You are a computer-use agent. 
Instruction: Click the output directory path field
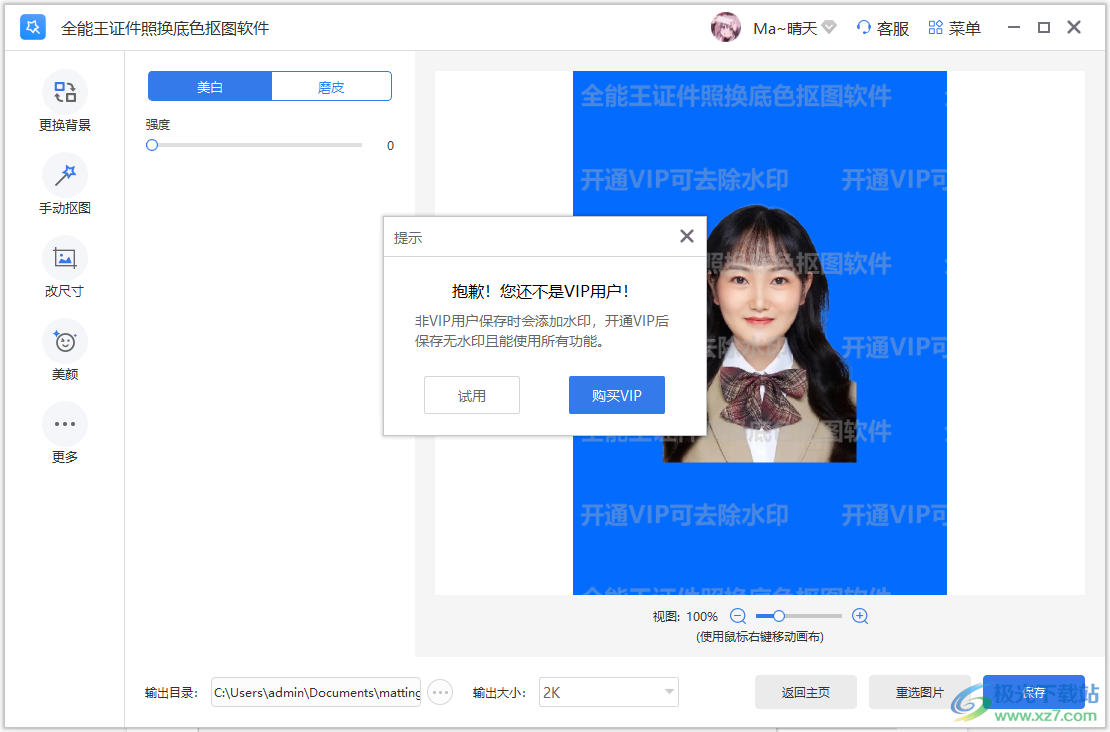(x=316, y=692)
